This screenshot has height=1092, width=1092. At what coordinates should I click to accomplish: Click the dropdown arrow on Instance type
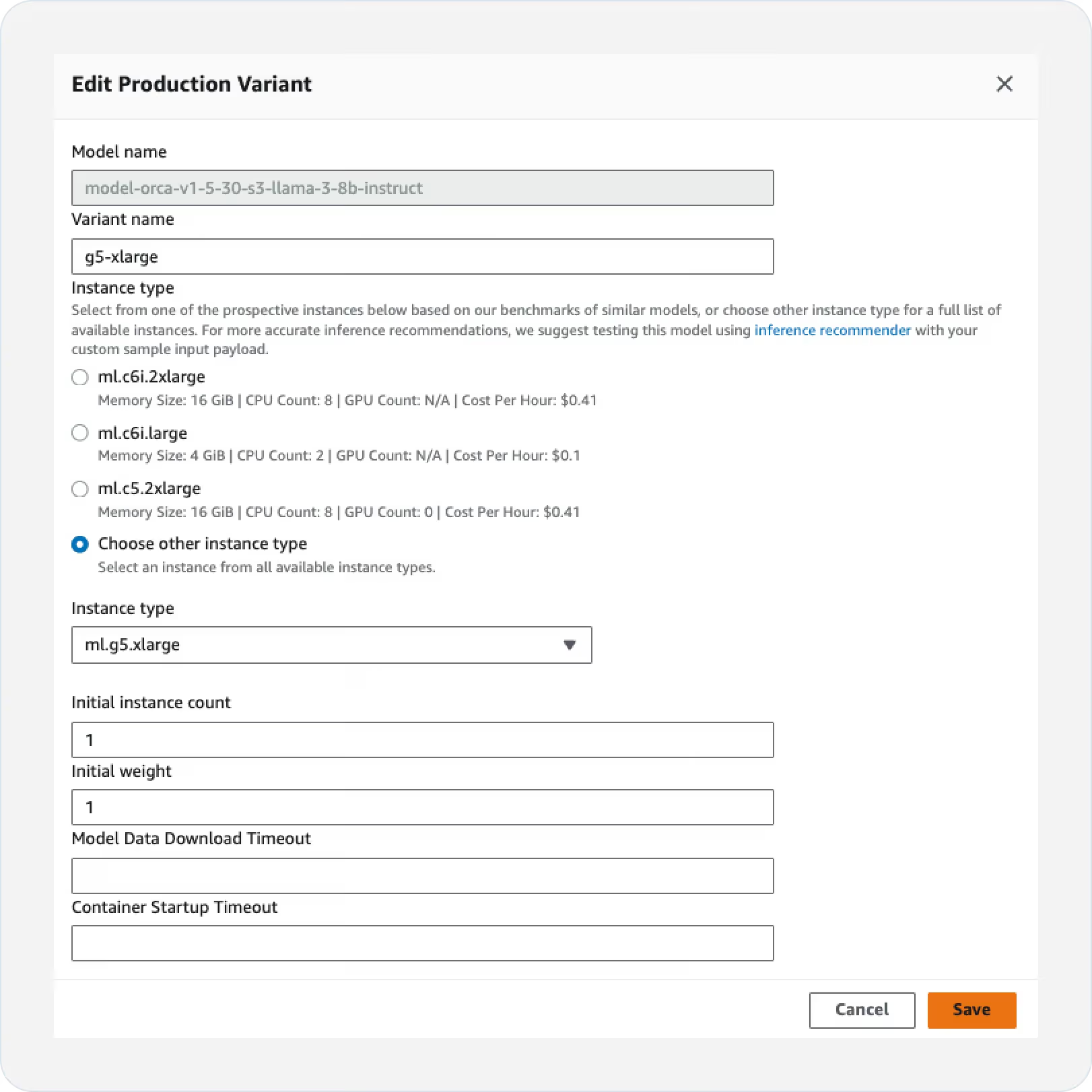pyautogui.click(x=570, y=645)
